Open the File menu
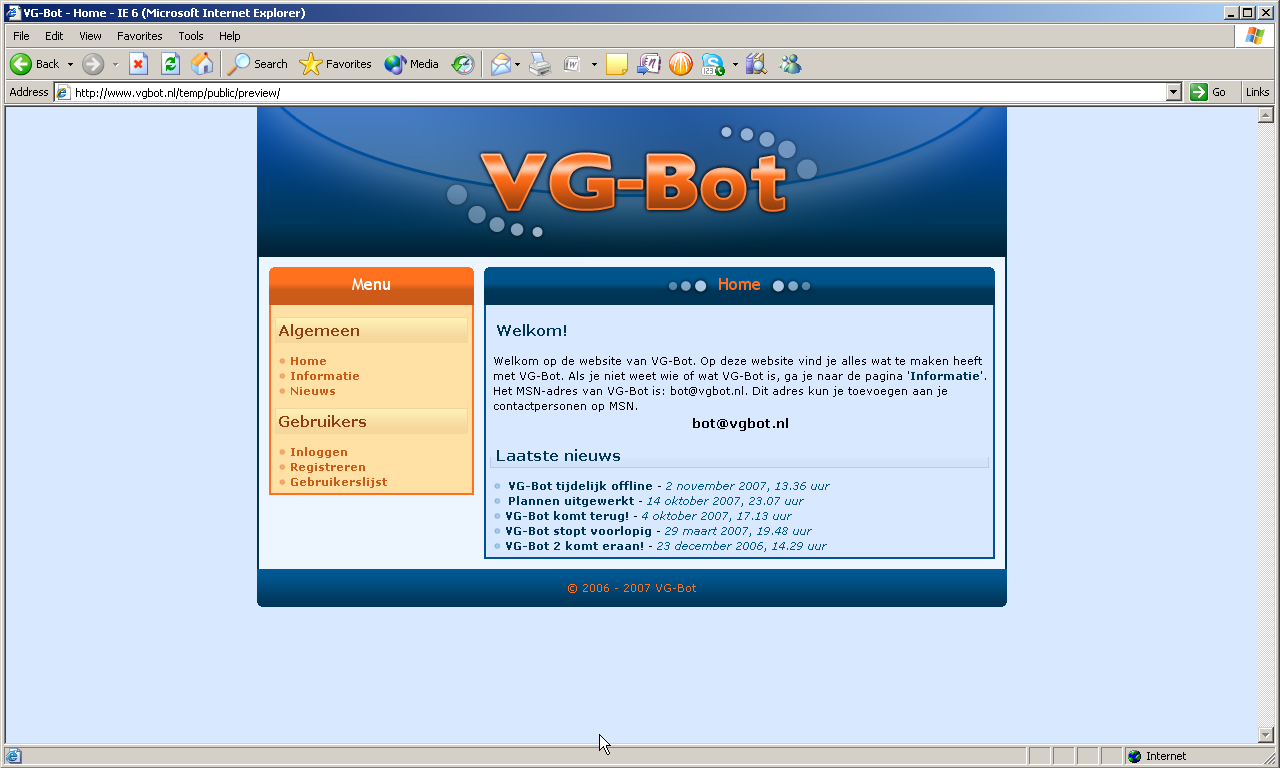The height and width of the screenshot is (768, 1280). (21, 36)
